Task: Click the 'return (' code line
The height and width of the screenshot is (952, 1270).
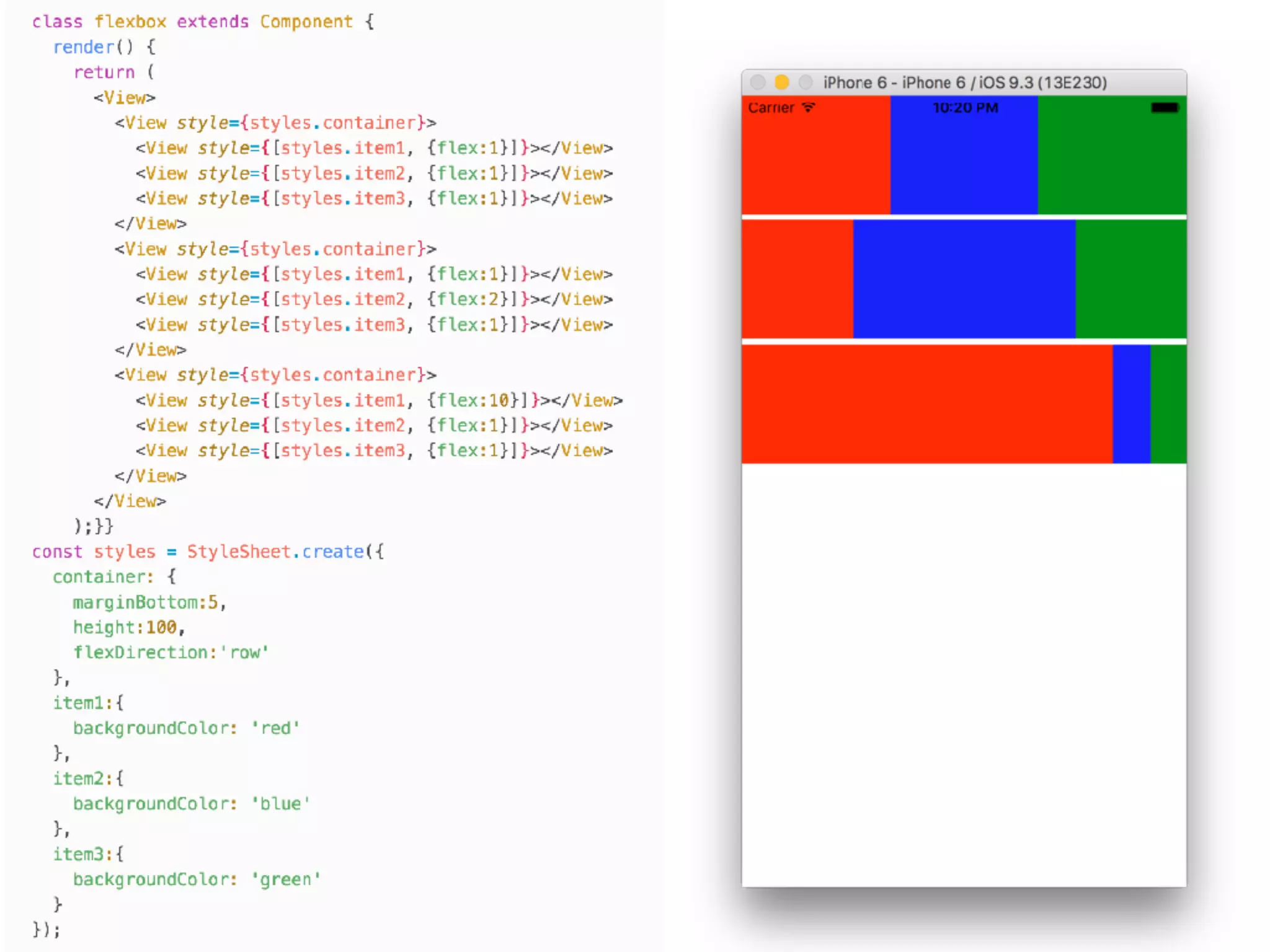Action: point(113,73)
